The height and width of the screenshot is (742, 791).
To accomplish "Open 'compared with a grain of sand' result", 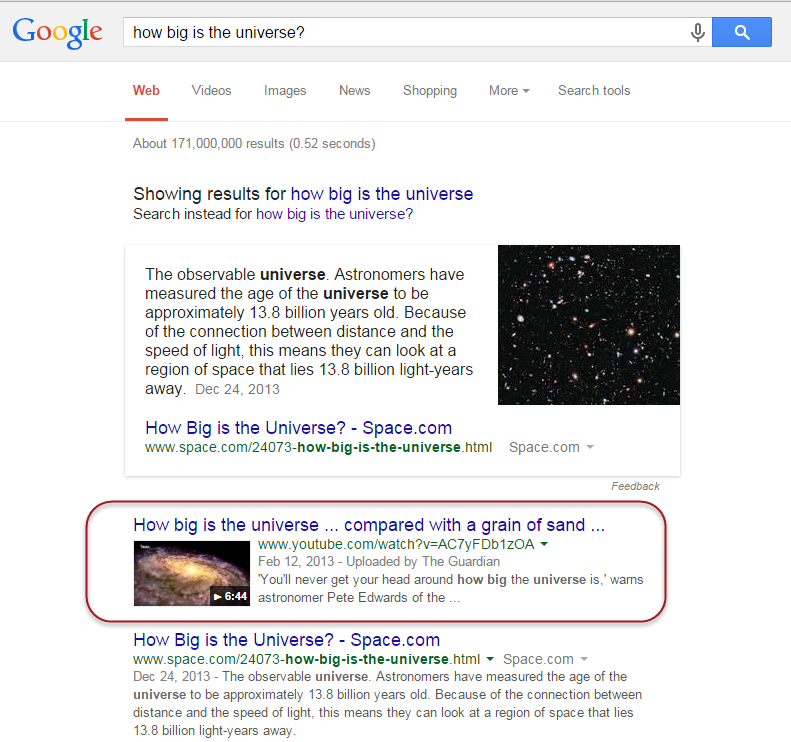I will (x=369, y=525).
